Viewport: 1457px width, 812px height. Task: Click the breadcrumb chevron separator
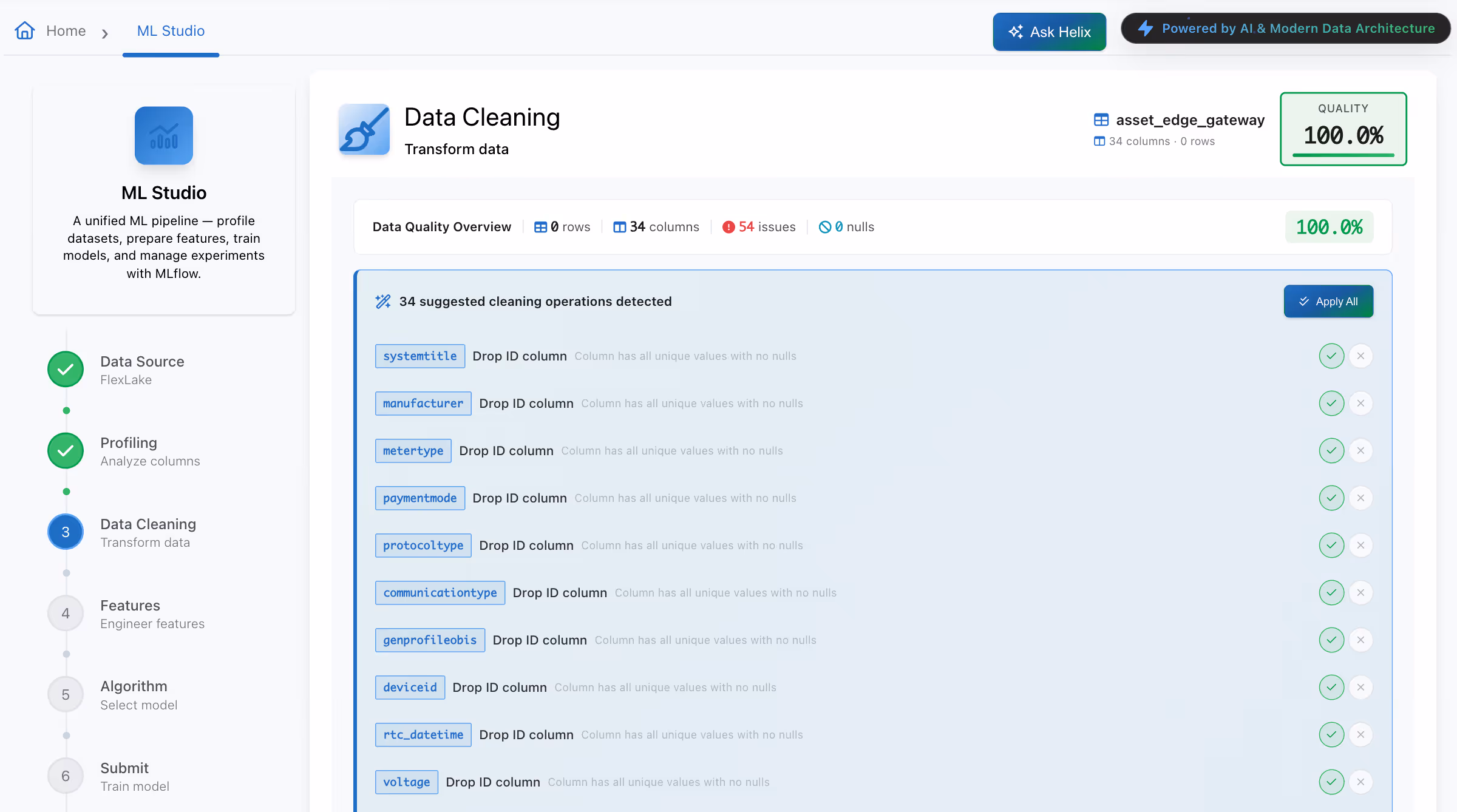(x=105, y=33)
